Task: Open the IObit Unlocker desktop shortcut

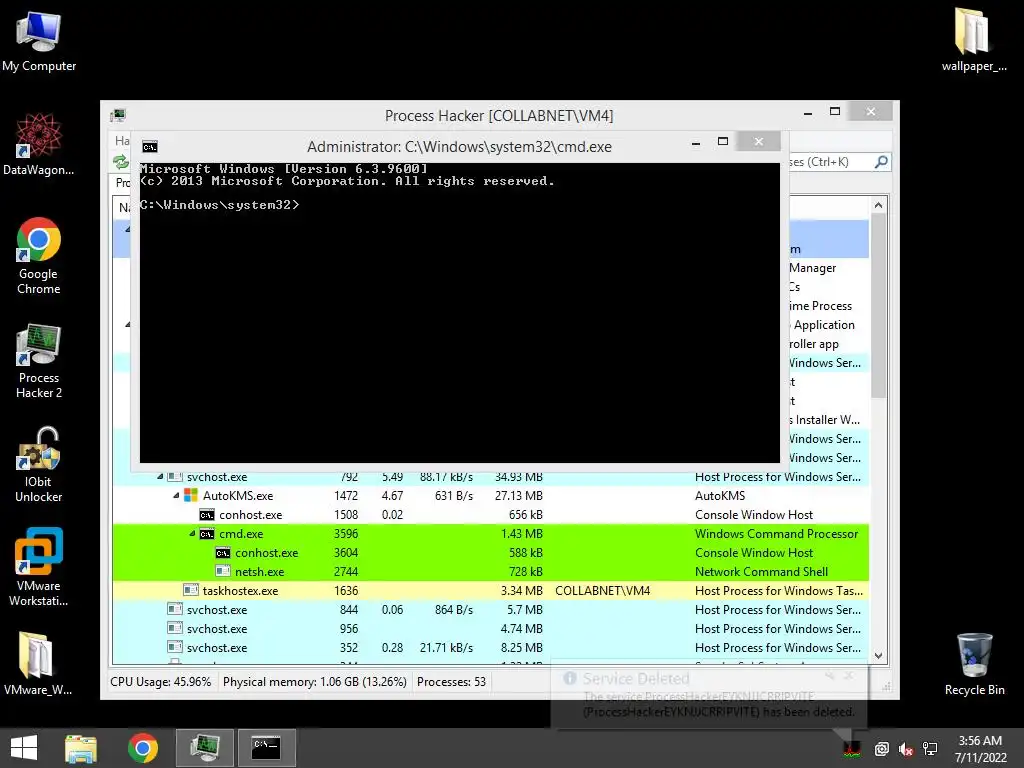Action: 39,465
